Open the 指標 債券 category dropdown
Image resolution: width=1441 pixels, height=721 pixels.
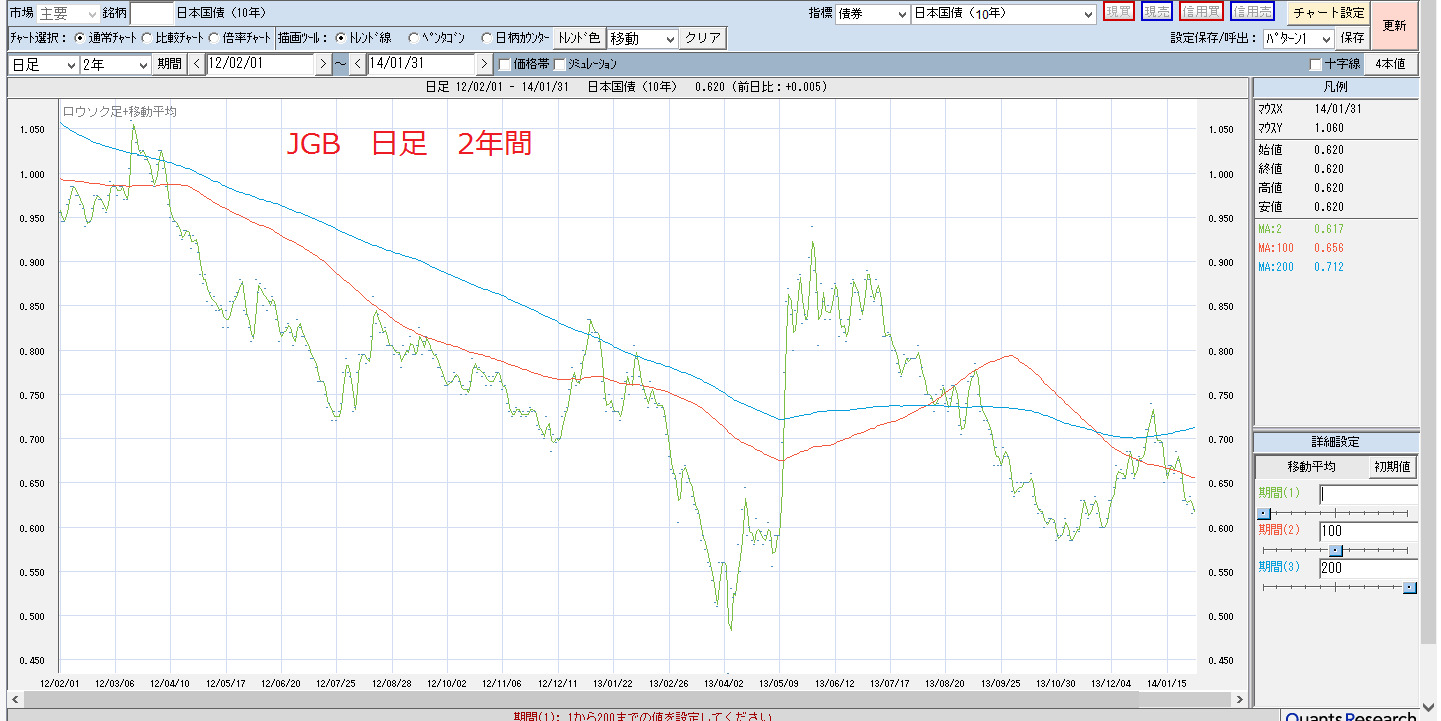[872, 14]
